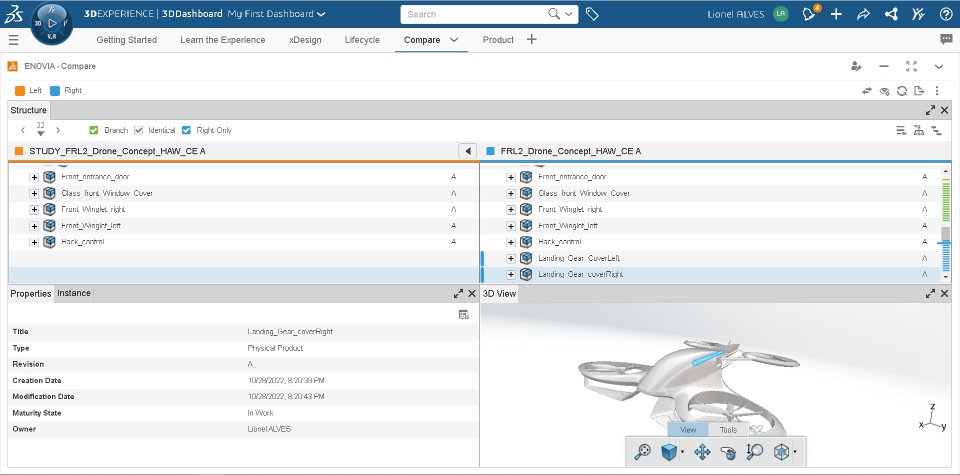Click the share arrow icon in top bar
This screenshot has width=960, height=475.
pyautogui.click(x=863, y=14)
